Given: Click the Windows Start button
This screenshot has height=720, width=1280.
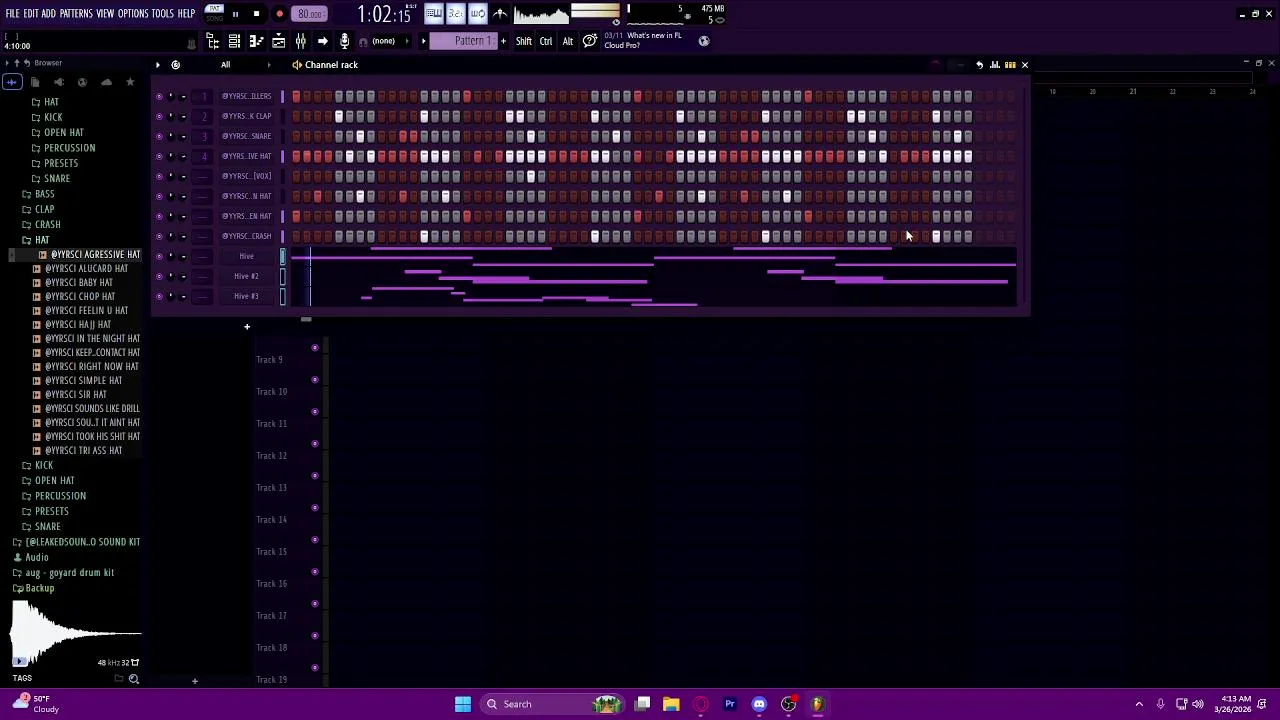Looking at the screenshot, I should point(463,704).
